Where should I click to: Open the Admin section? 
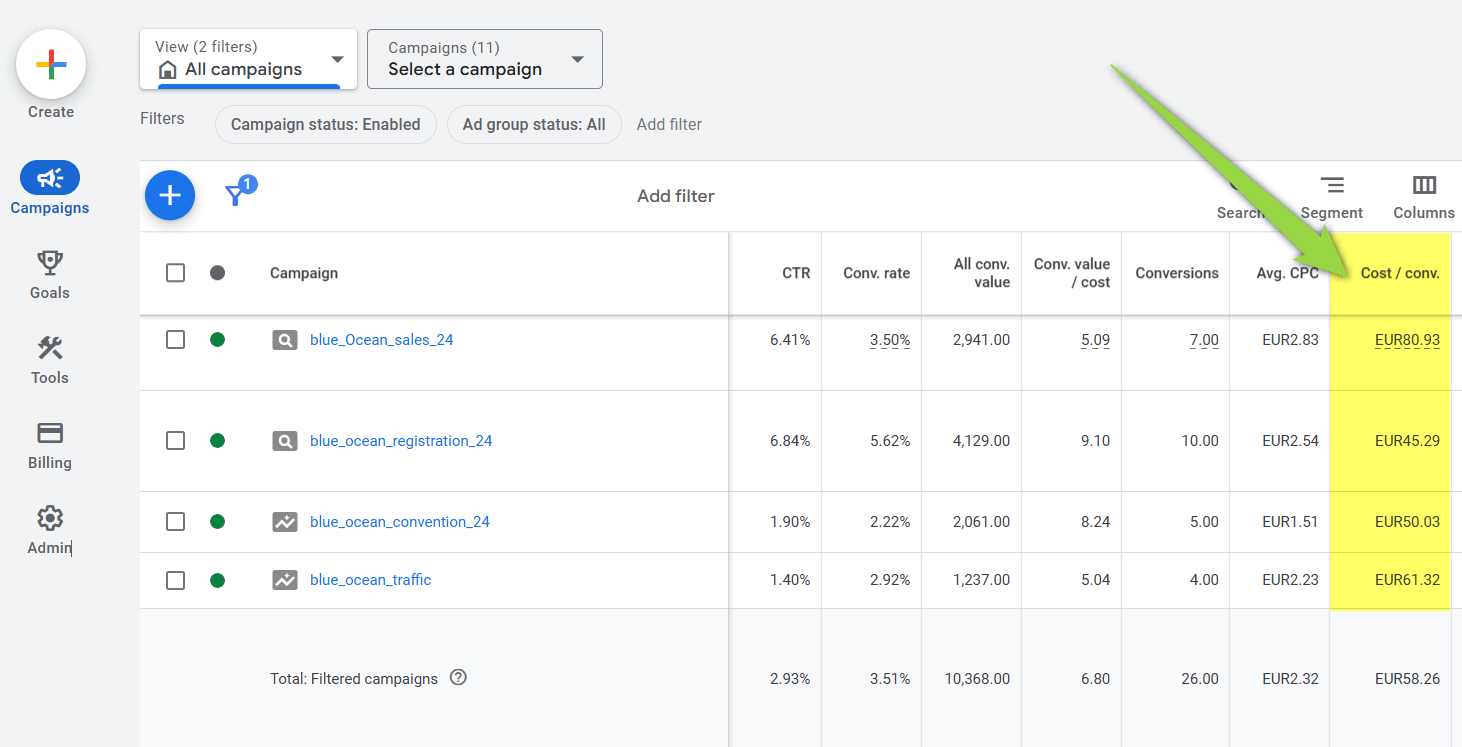(50, 528)
